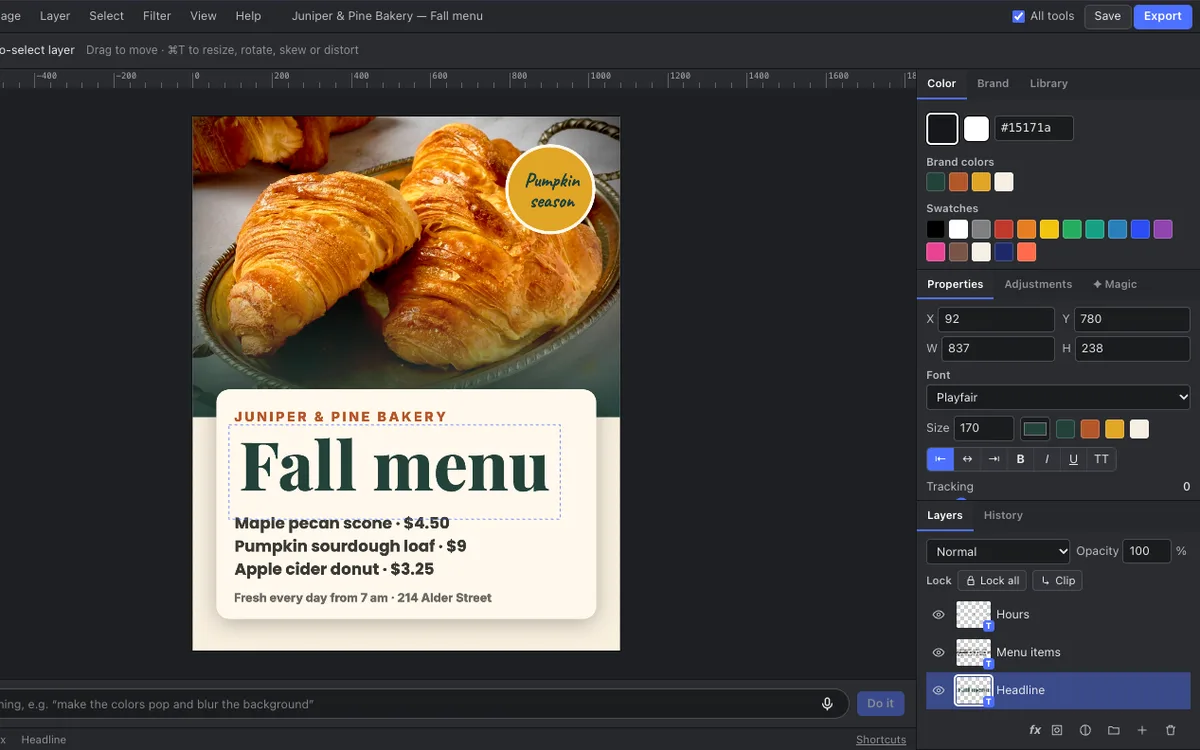1200x750 pixels.
Task: Select the Layers tab
Action: pyautogui.click(x=944, y=515)
